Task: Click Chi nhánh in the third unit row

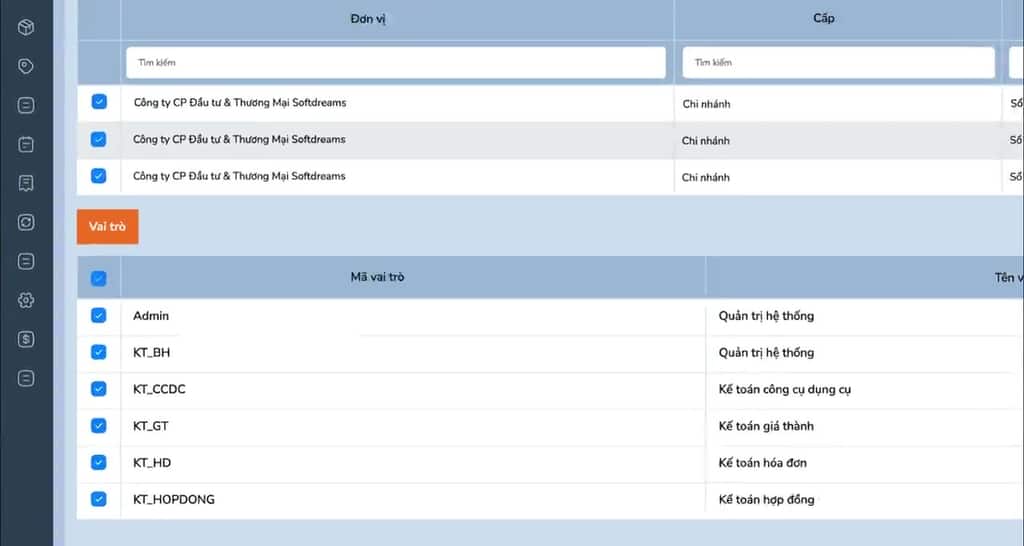Action: click(705, 177)
